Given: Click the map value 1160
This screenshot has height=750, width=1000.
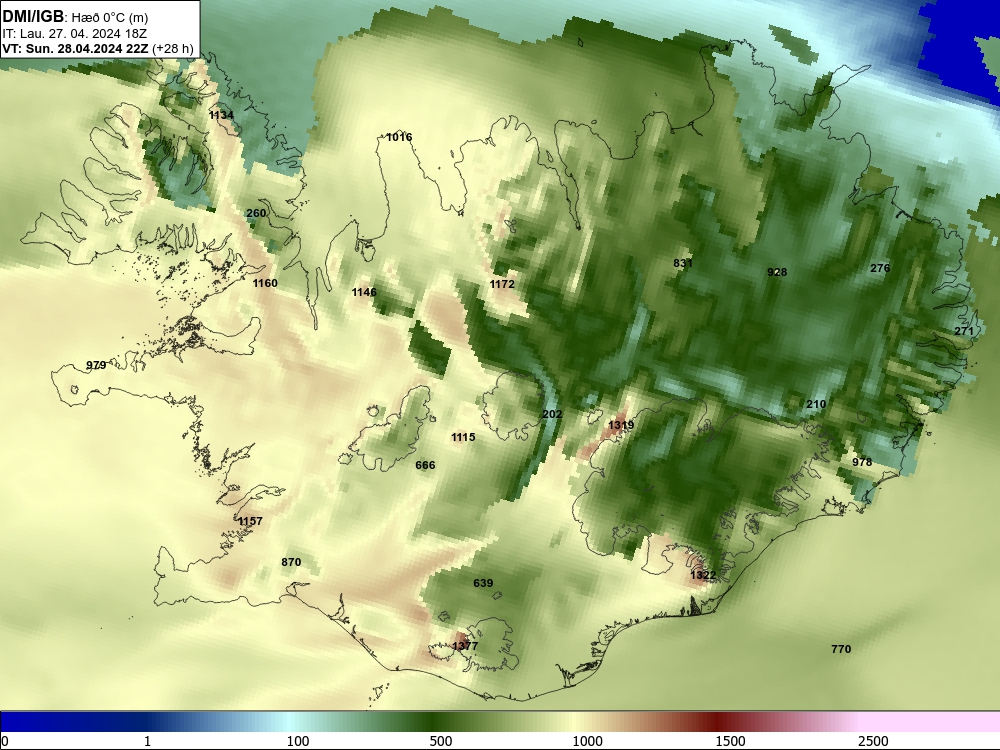Looking at the screenshot, I should click(x=265, y=283).
